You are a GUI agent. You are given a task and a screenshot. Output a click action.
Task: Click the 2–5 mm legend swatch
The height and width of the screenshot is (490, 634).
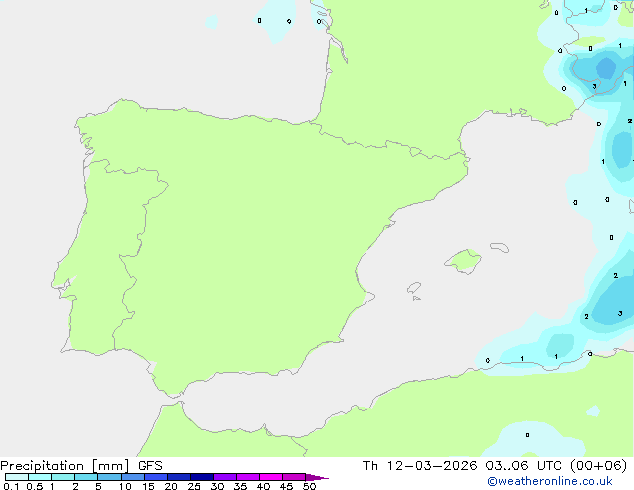pos(86,477)
